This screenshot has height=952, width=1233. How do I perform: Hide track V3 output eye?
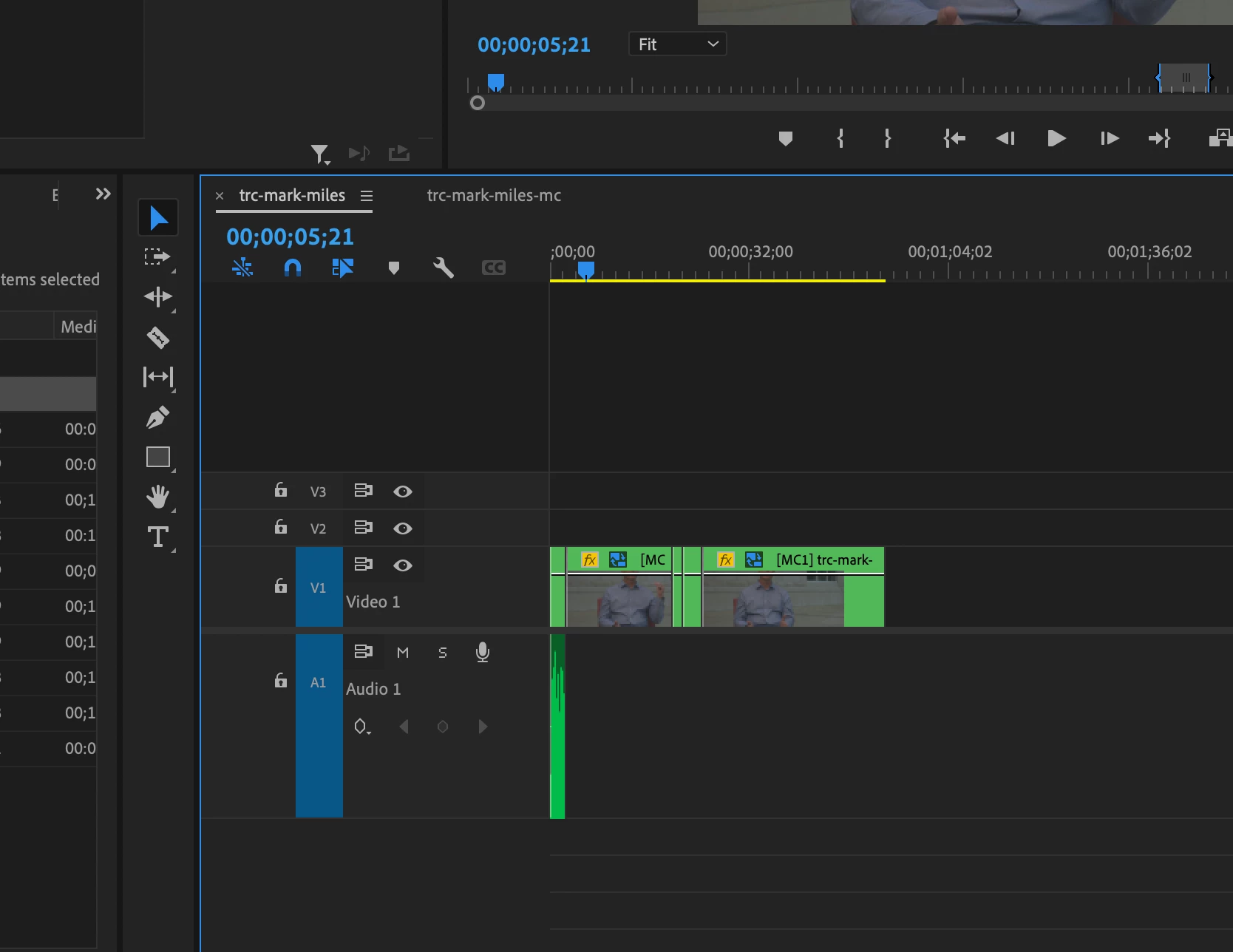point(403,492)
